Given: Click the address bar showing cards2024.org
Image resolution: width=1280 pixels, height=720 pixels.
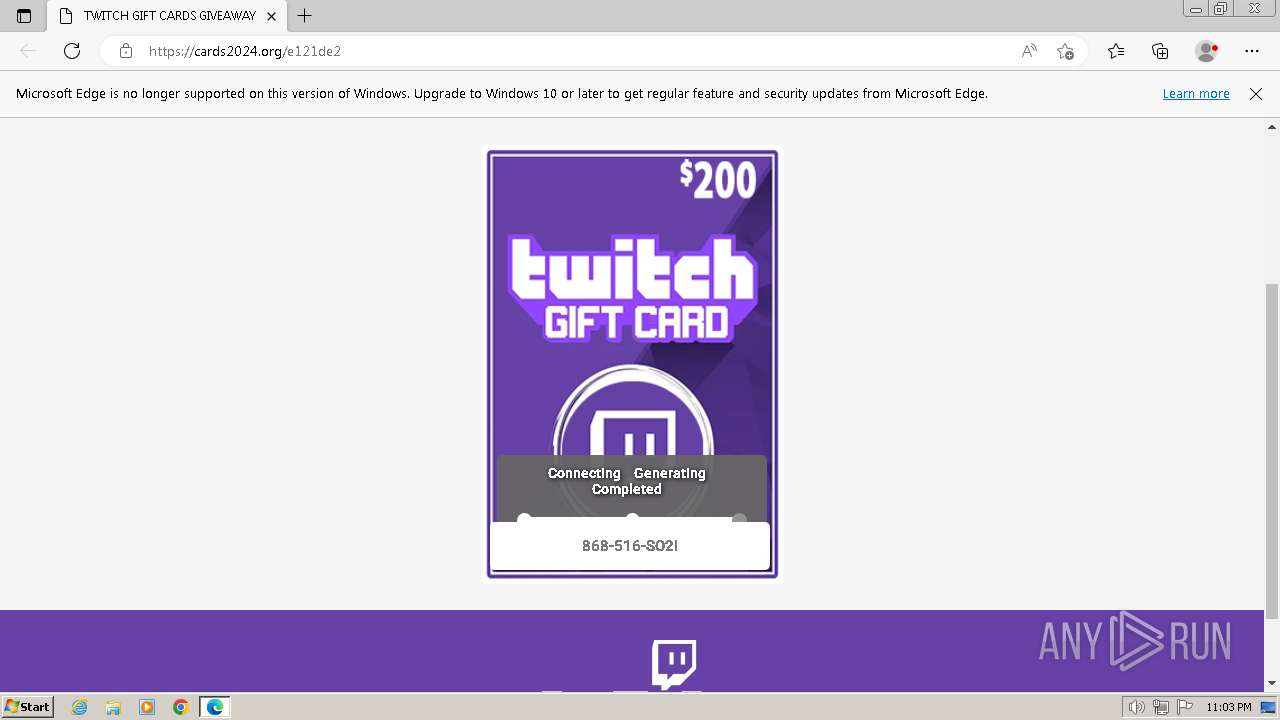Looking at the screenshot, I should pos(560,51).
